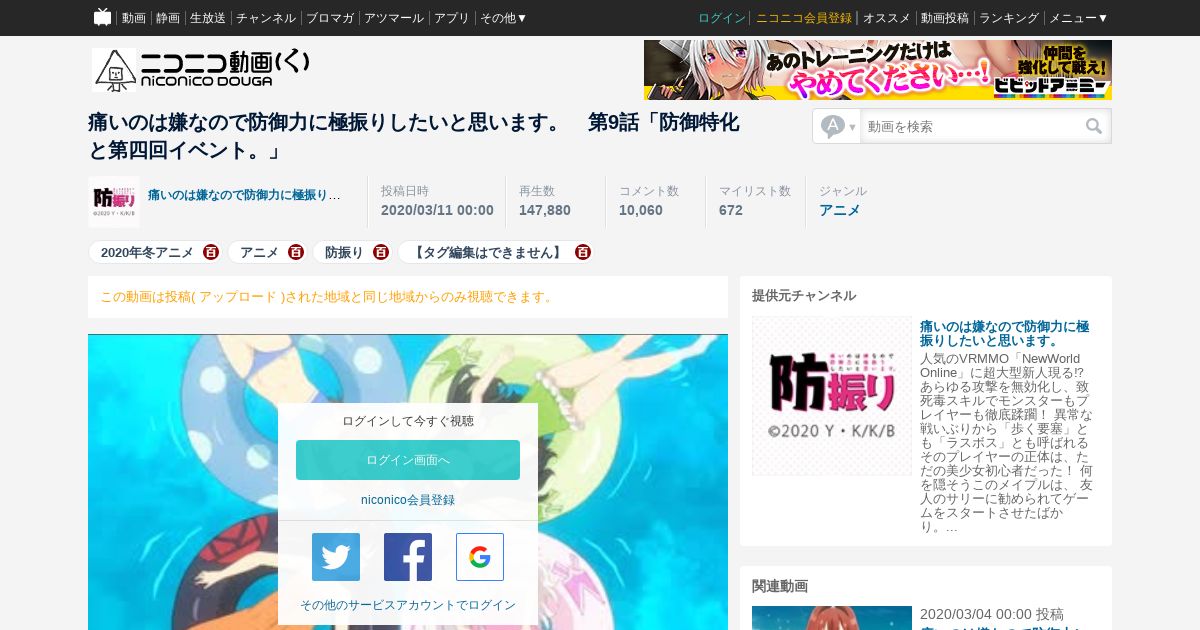This screenshot has height=630, width=1200.
Task: Open the channel icon beside video owner name
Action: (114, 201)
